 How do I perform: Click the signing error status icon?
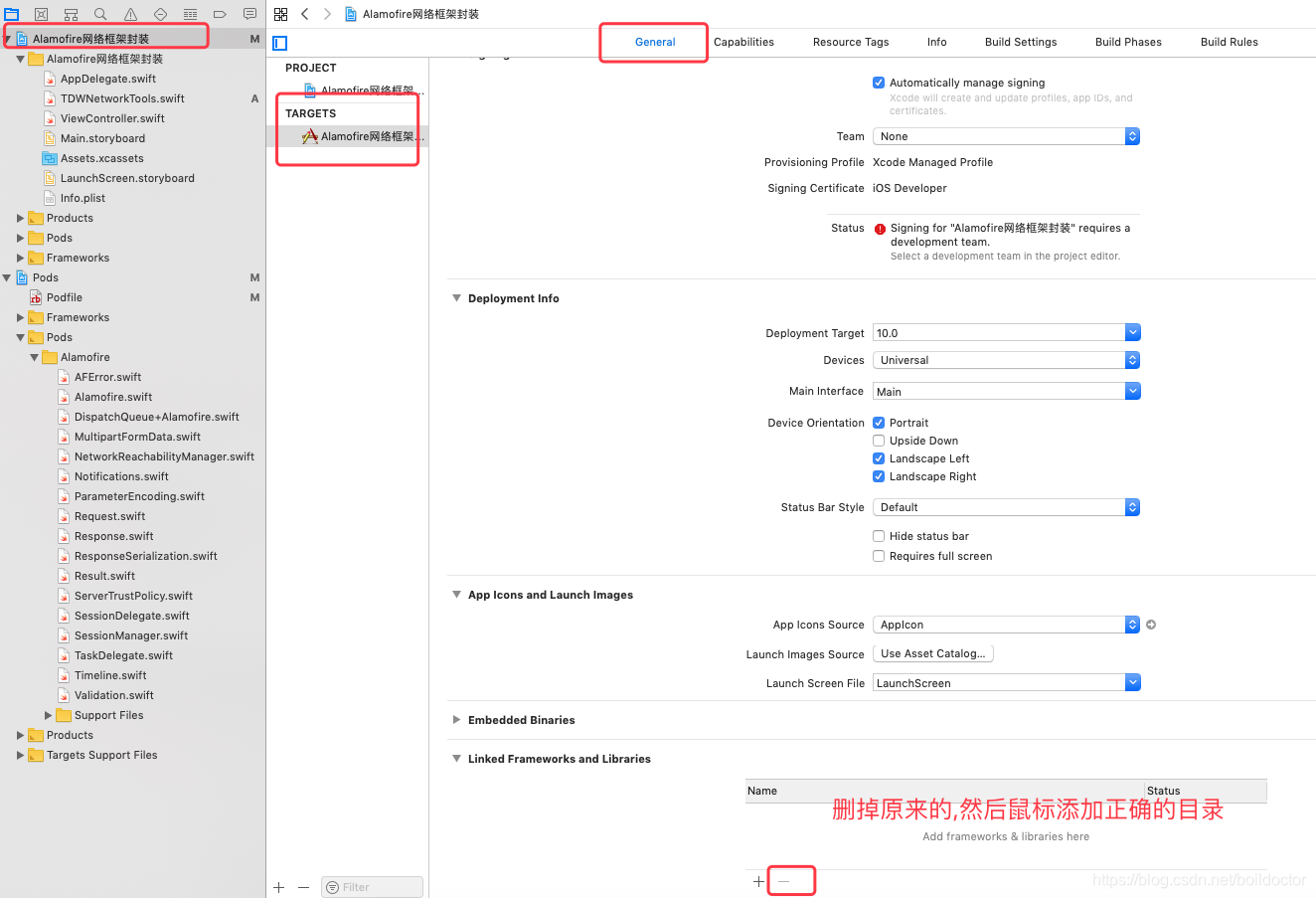(x=880, y=229)
